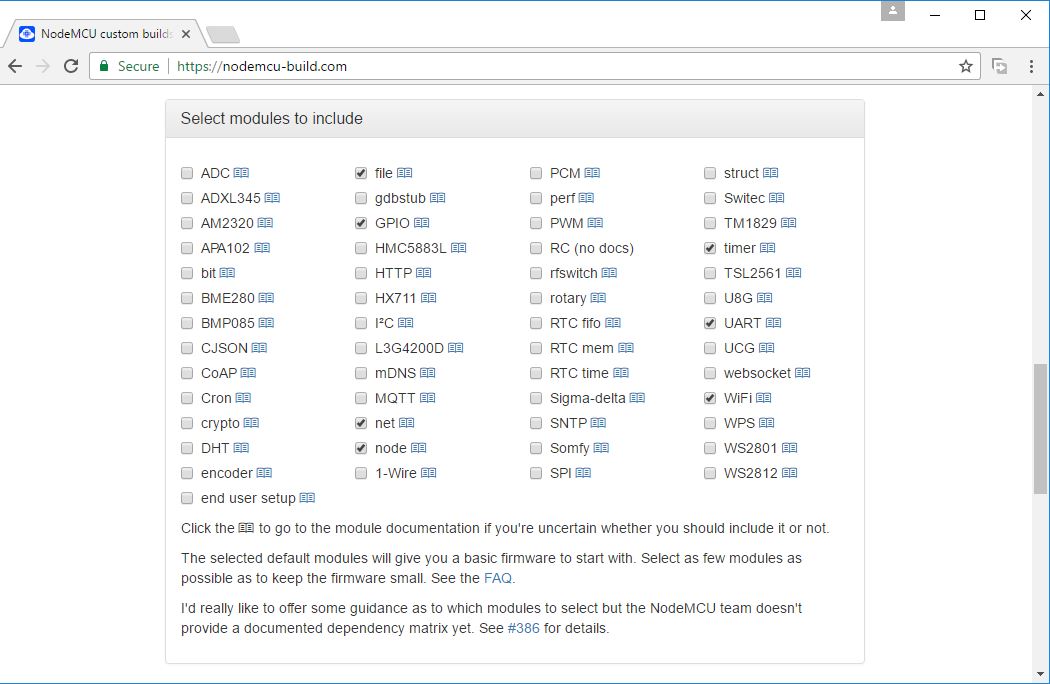The height and width of the screenshot is (684, 1050).
Task: Open the FAQ link
Action: coord(498,578)
